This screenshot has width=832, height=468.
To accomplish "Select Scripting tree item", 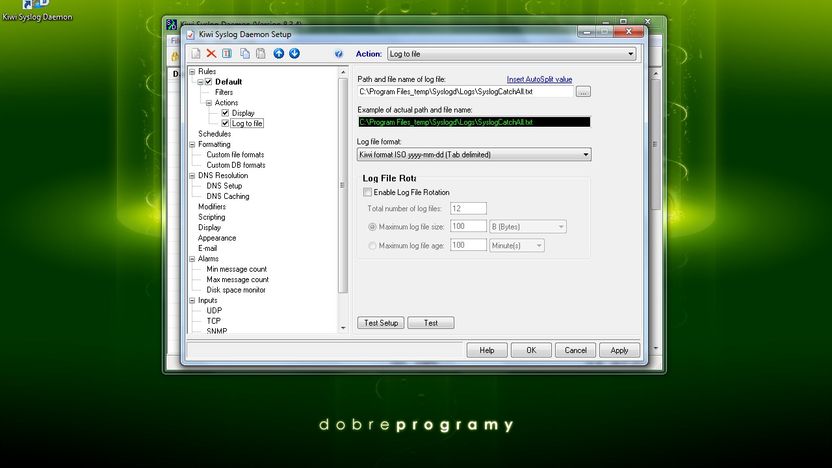I will [x=211, y=217].
